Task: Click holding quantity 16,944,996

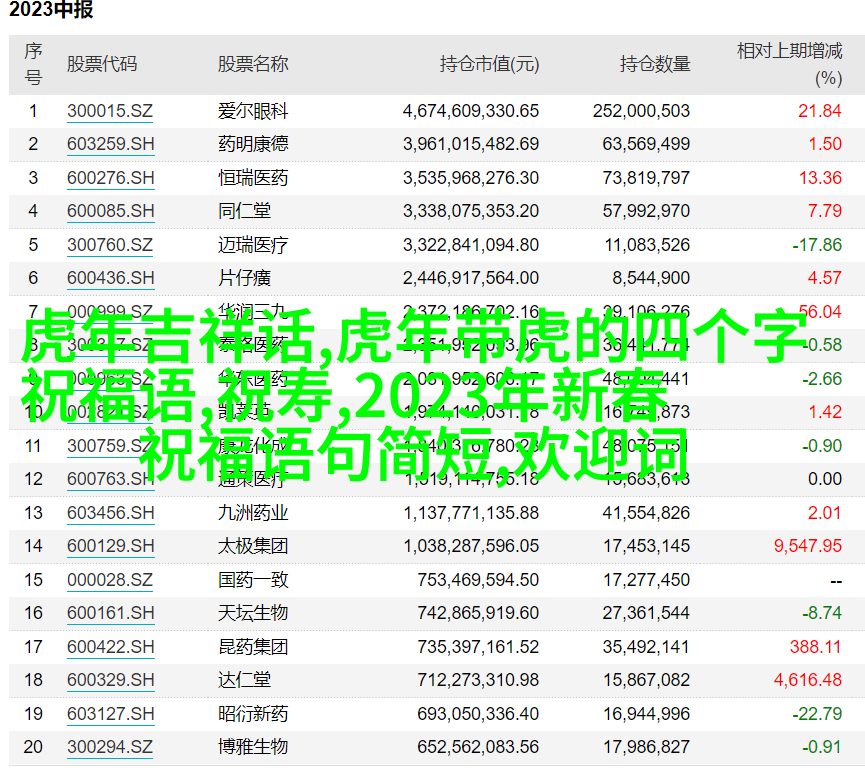Action: 646,714
